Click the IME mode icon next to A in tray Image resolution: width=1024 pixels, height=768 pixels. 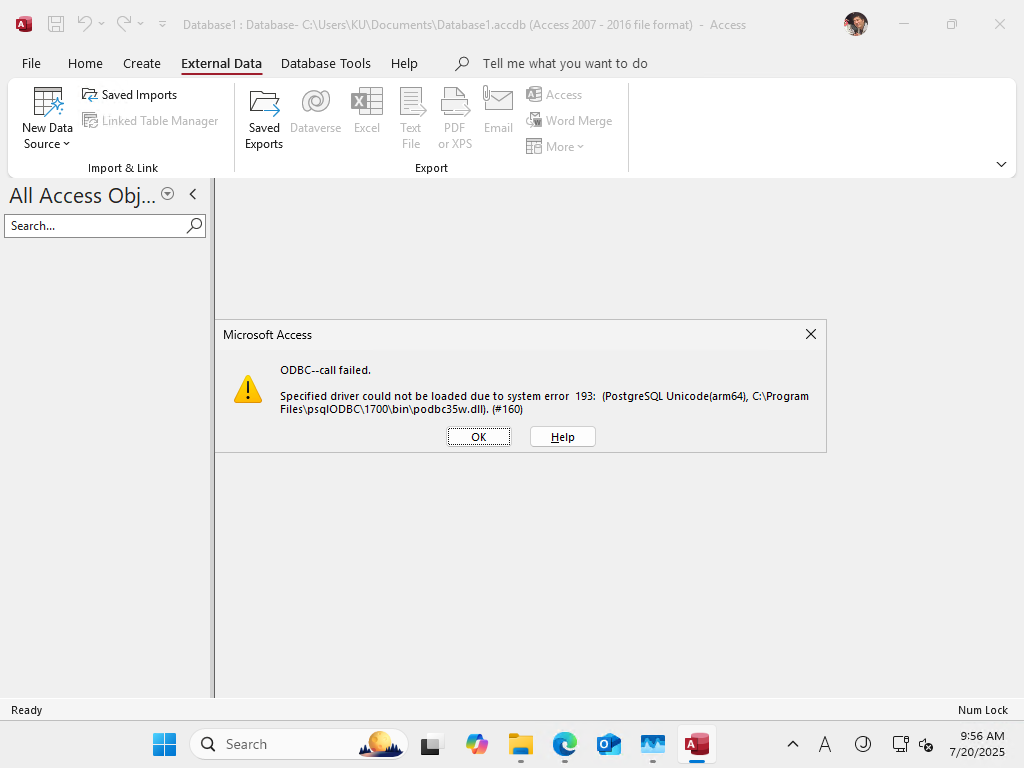[863, 744]
